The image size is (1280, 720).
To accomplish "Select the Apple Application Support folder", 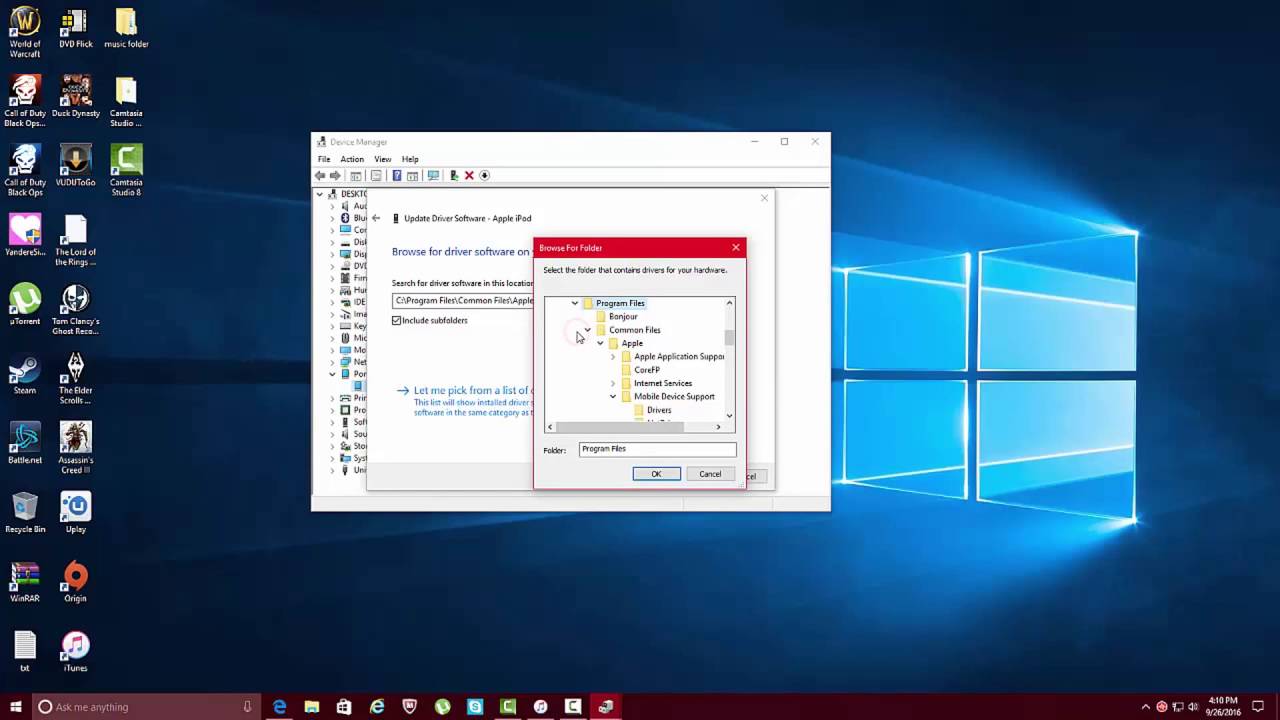I will (x=678, y=356).
